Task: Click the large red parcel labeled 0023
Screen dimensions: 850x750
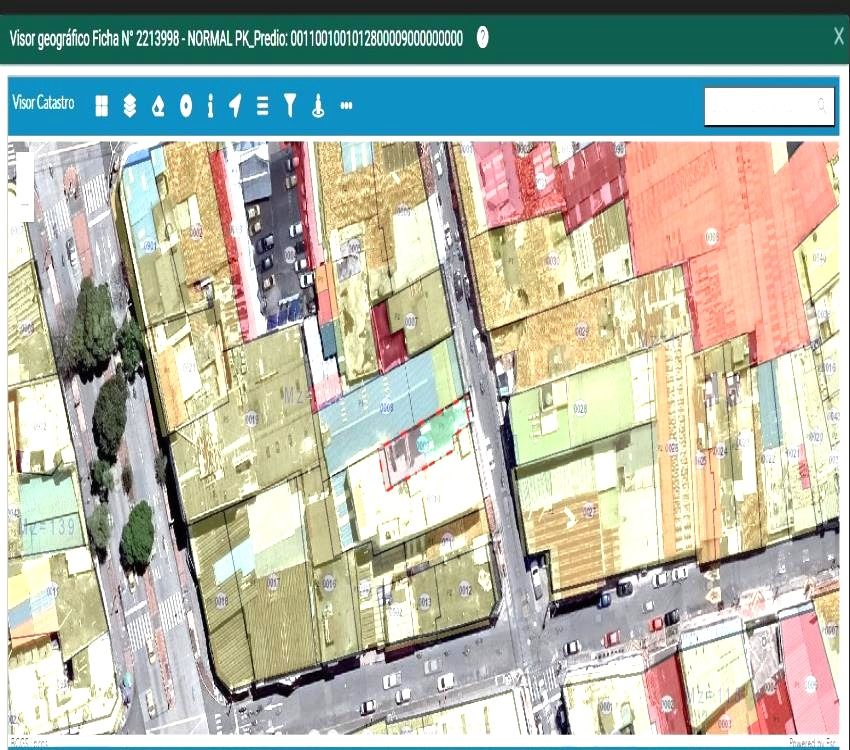Action: (x=711, y=237)
